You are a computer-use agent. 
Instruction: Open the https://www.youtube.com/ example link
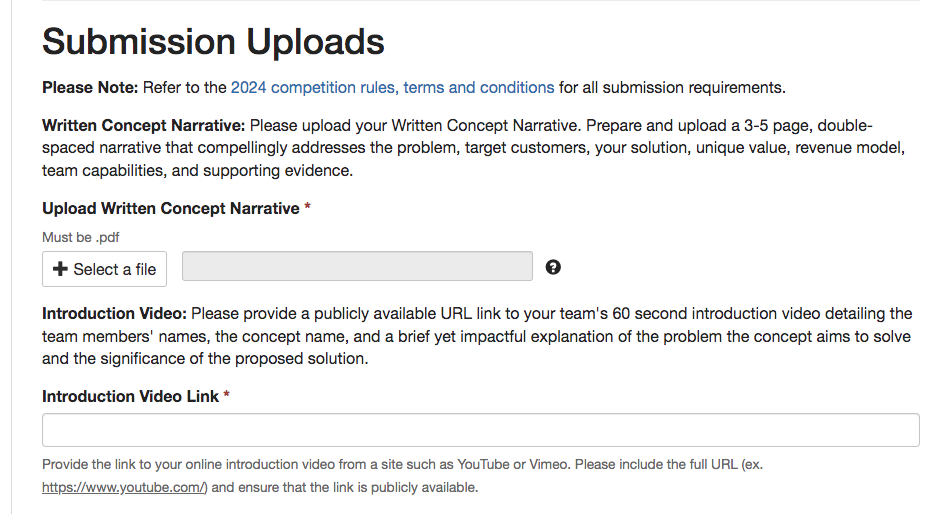pos(124,488)
